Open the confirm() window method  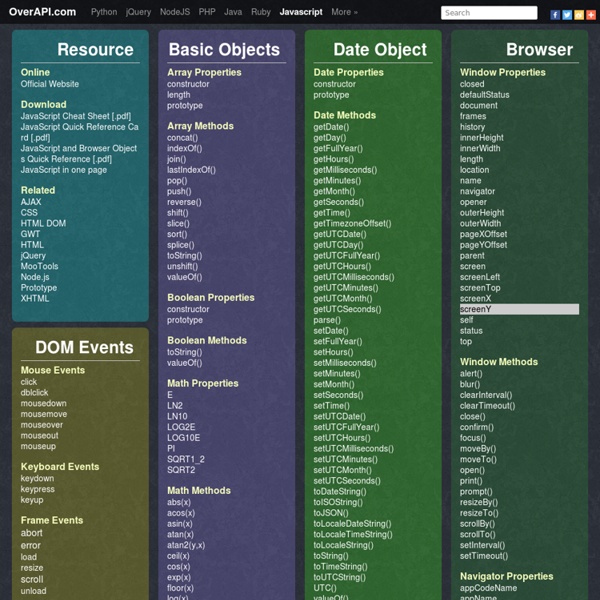coord(476,427)
